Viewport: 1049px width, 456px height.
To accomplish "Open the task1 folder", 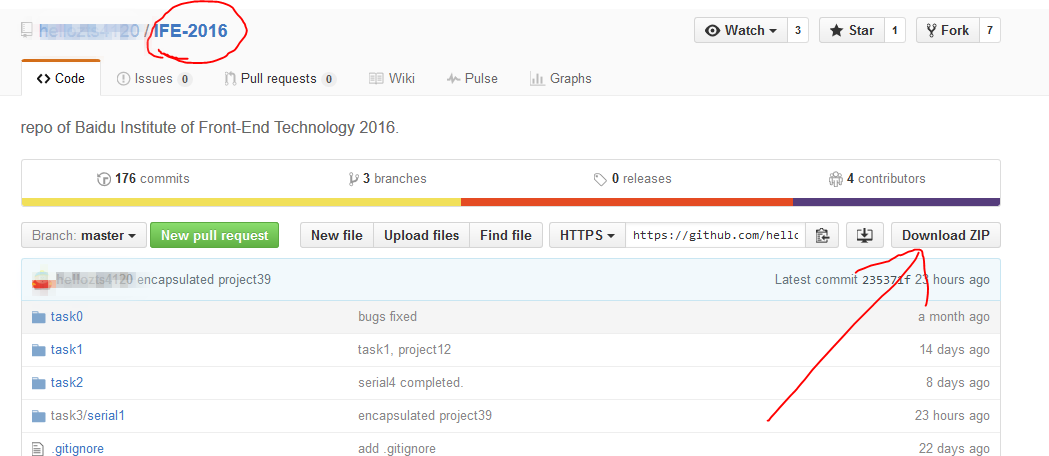I will point(67,350).
